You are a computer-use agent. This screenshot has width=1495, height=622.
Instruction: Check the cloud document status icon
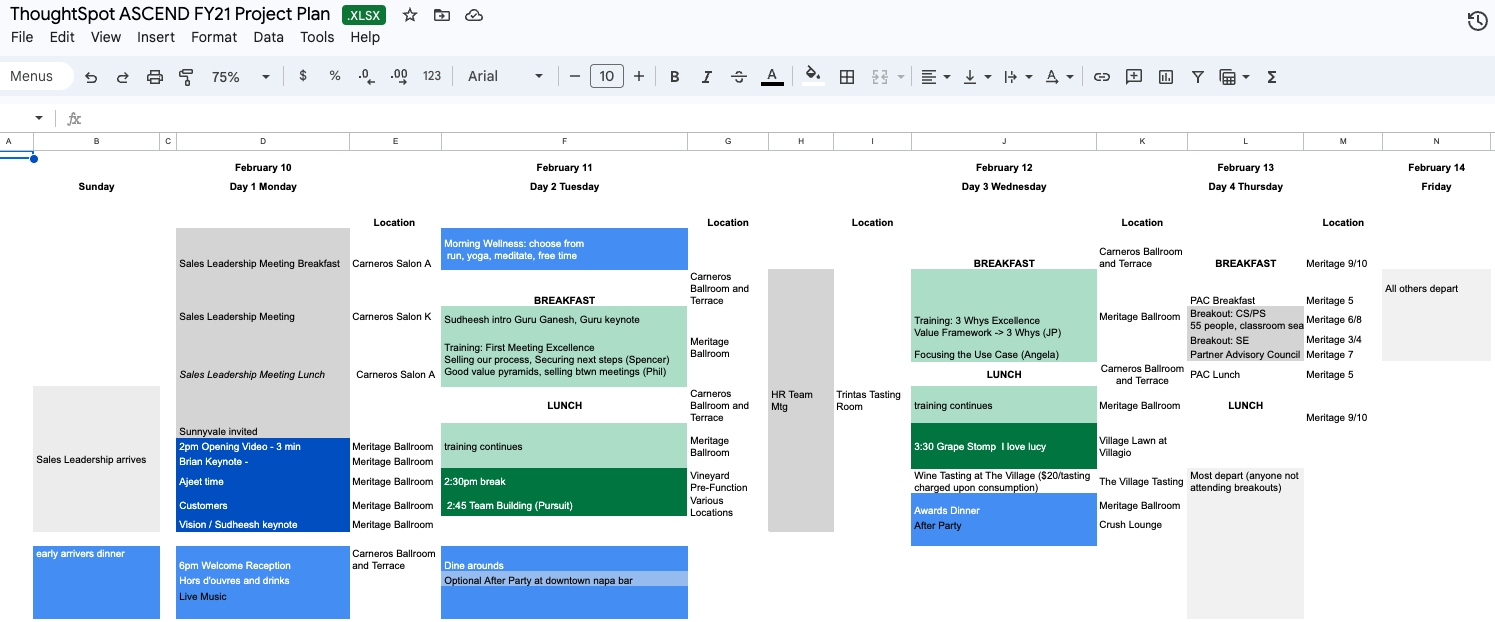[474, 15]
